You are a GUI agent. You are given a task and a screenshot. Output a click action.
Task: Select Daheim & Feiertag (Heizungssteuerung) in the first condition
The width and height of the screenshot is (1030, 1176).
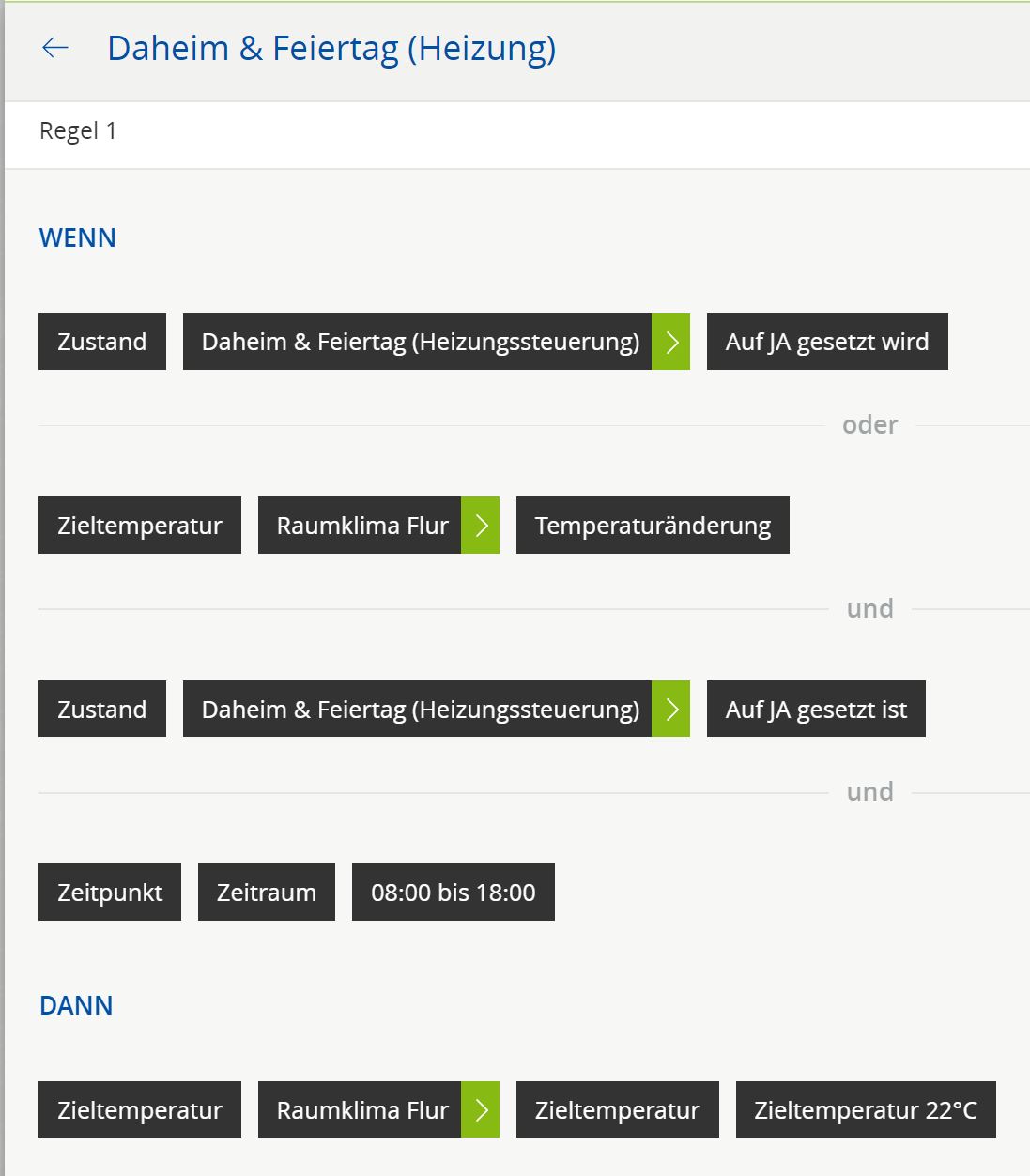pos(418,342)
